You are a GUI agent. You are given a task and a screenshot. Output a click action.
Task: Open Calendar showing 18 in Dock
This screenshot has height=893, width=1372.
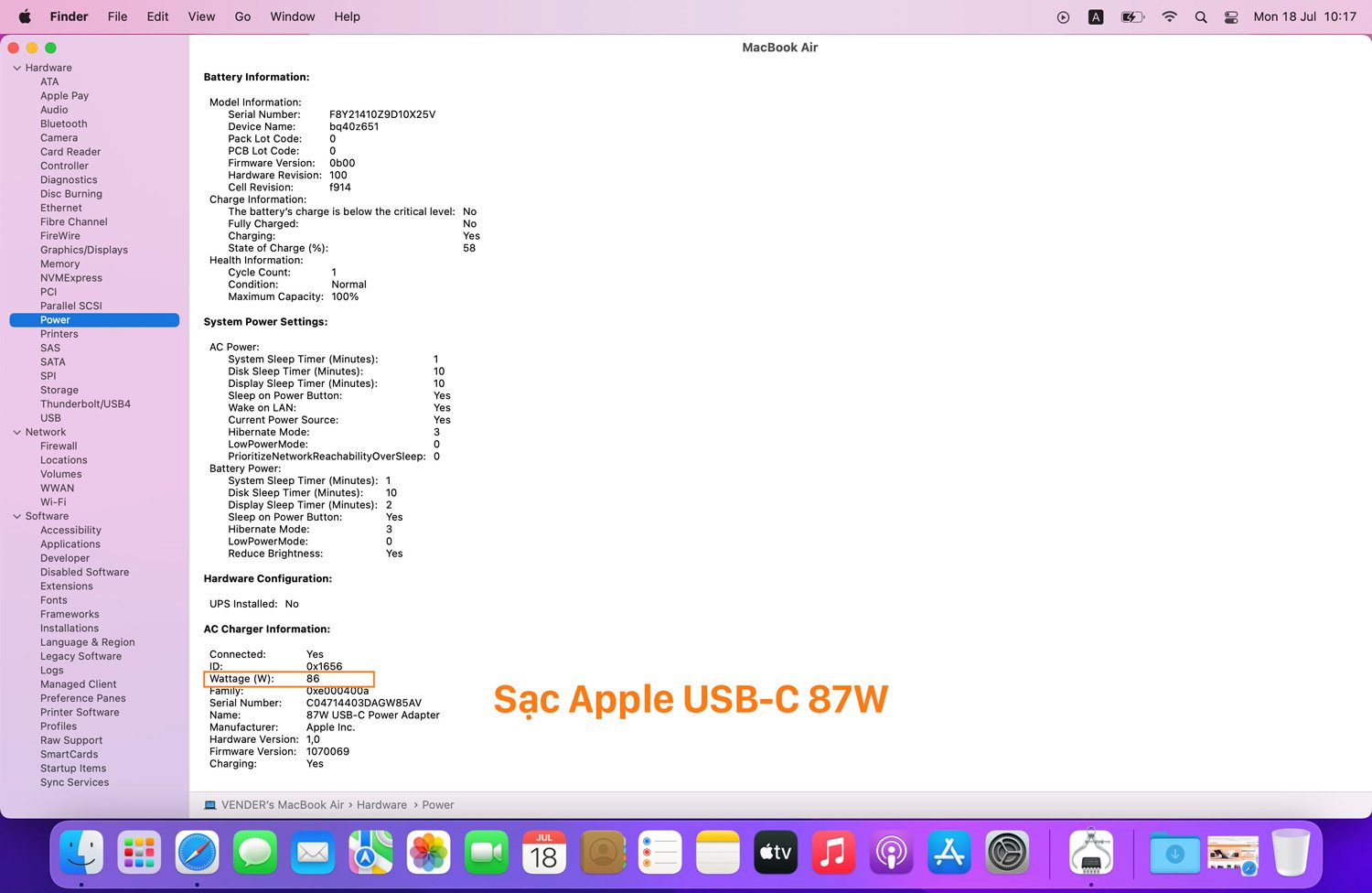(x=544, y=853)
